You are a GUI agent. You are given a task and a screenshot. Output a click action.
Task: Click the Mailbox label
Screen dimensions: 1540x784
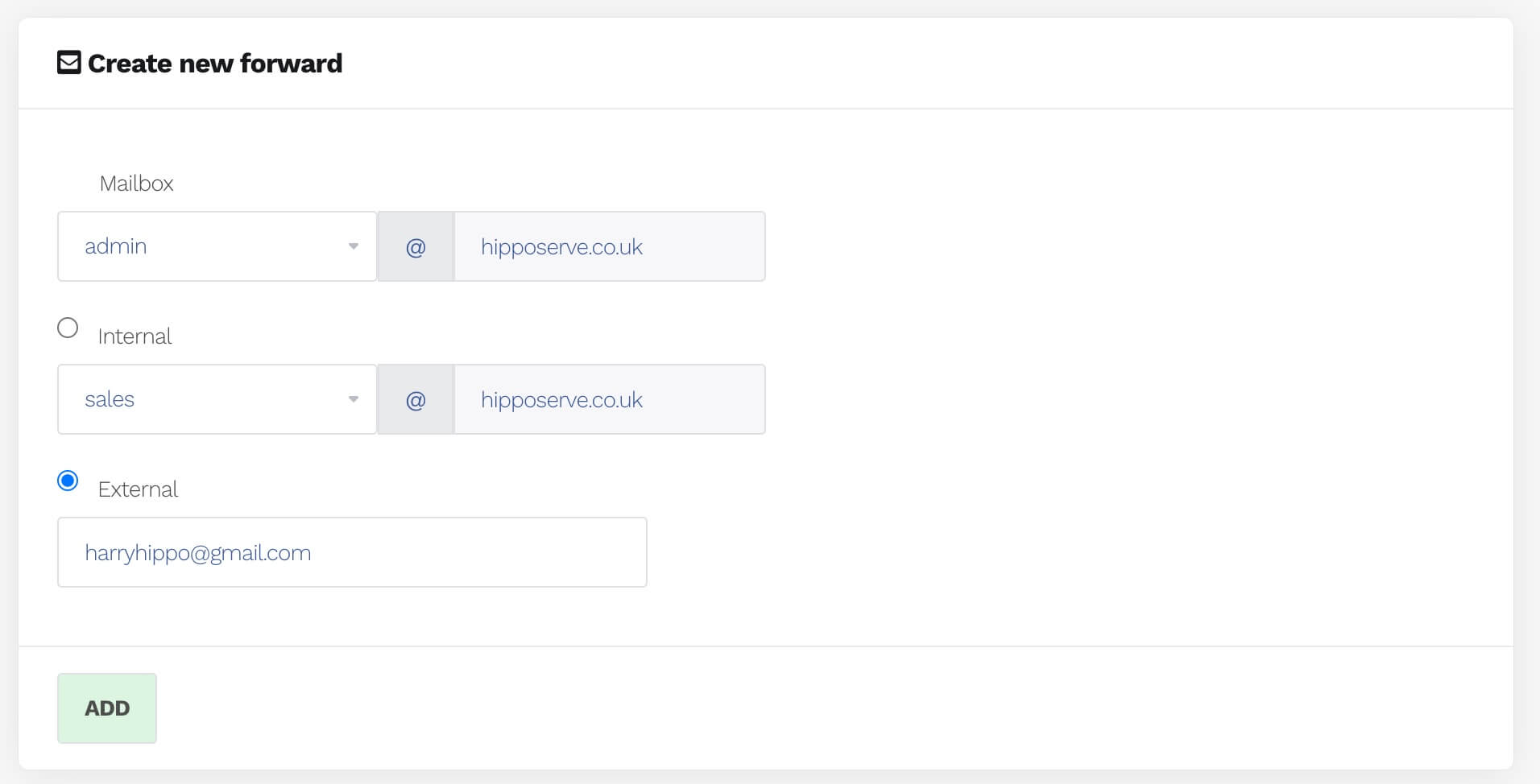[136, 184]
